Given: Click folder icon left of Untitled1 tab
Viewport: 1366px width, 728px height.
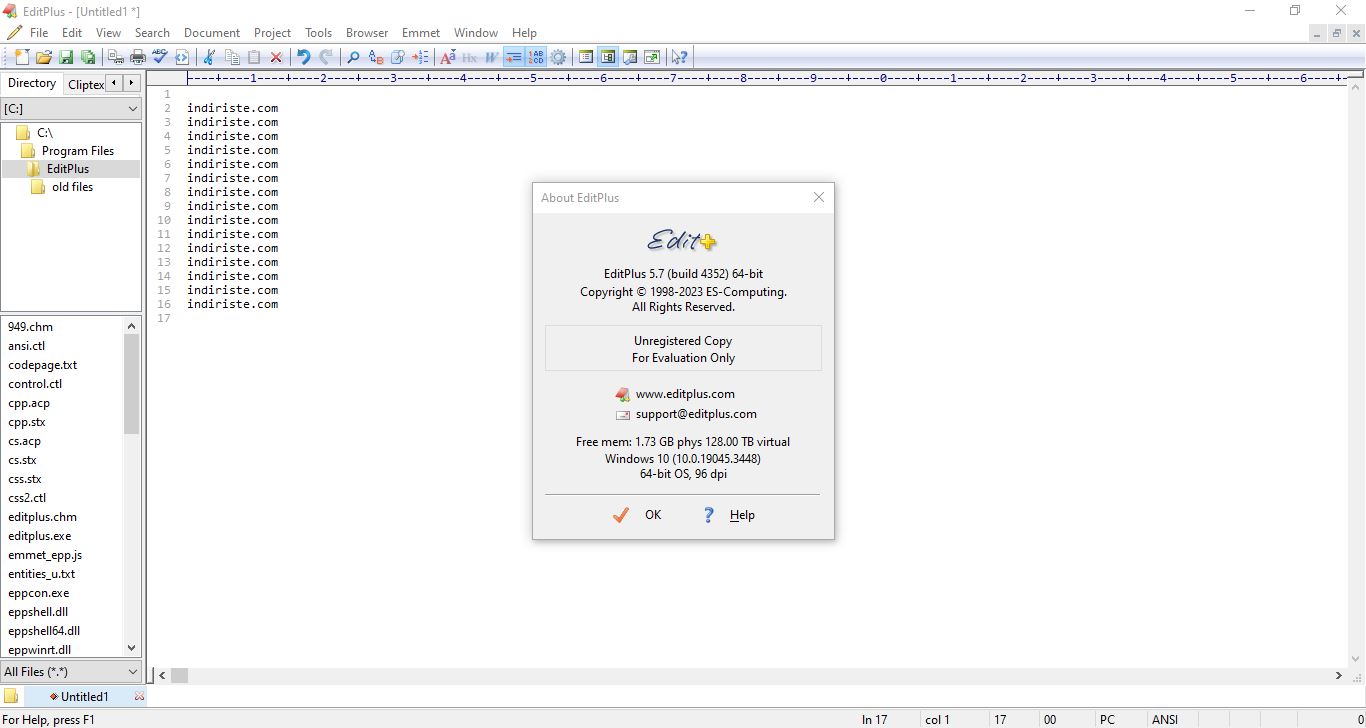Looking at the screenshot, I should coord(11,696).
